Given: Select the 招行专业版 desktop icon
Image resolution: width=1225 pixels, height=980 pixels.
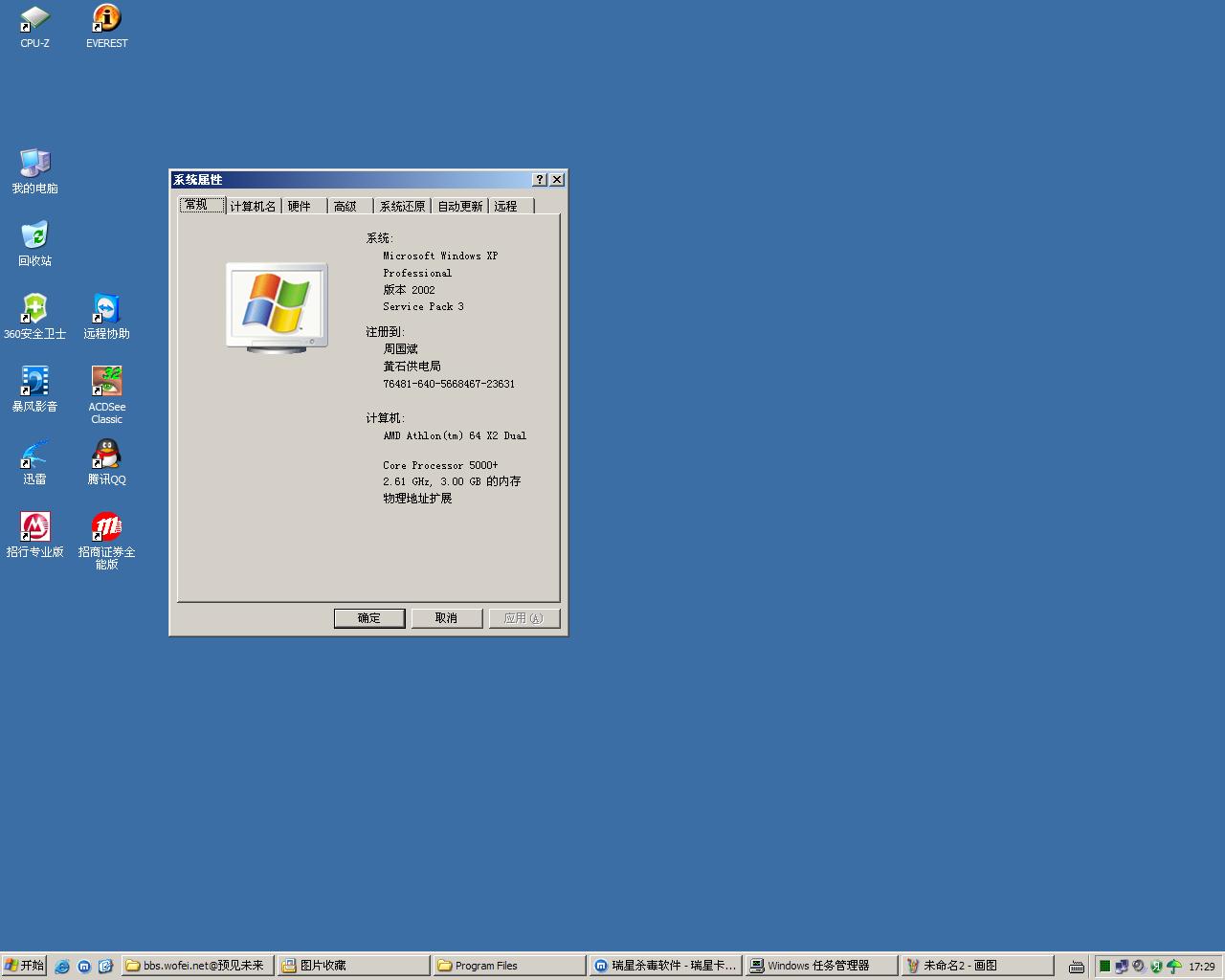Looking at the screenshot, I should coord(34,535).
